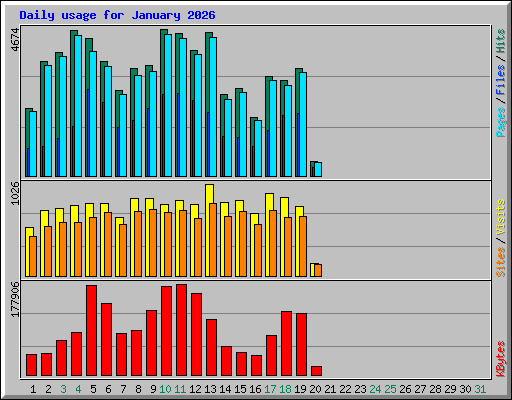Click green weekend day 4 label
The image size is (512, 400).
pyautogui.click(x=78, y=389)
